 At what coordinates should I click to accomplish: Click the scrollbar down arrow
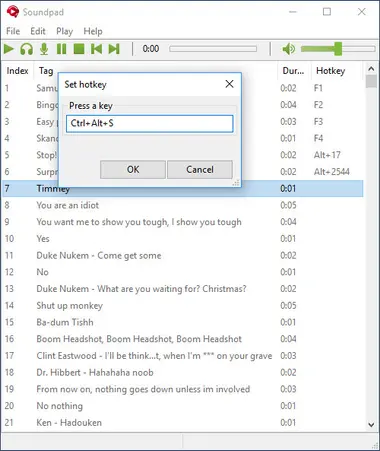click(x=371, y=425)
